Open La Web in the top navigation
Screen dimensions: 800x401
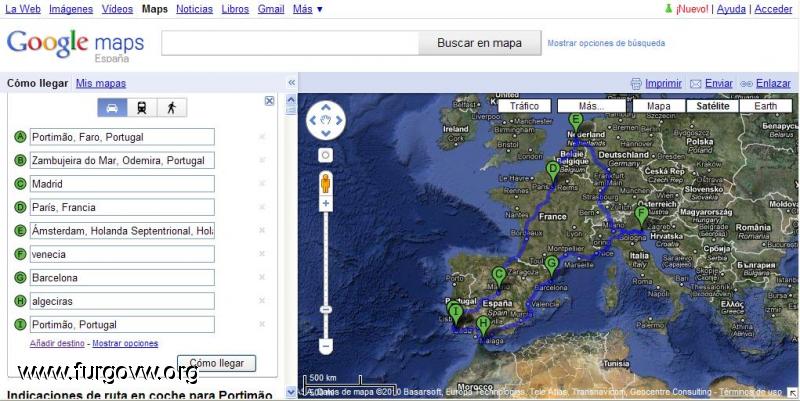(x=23, y=9)
